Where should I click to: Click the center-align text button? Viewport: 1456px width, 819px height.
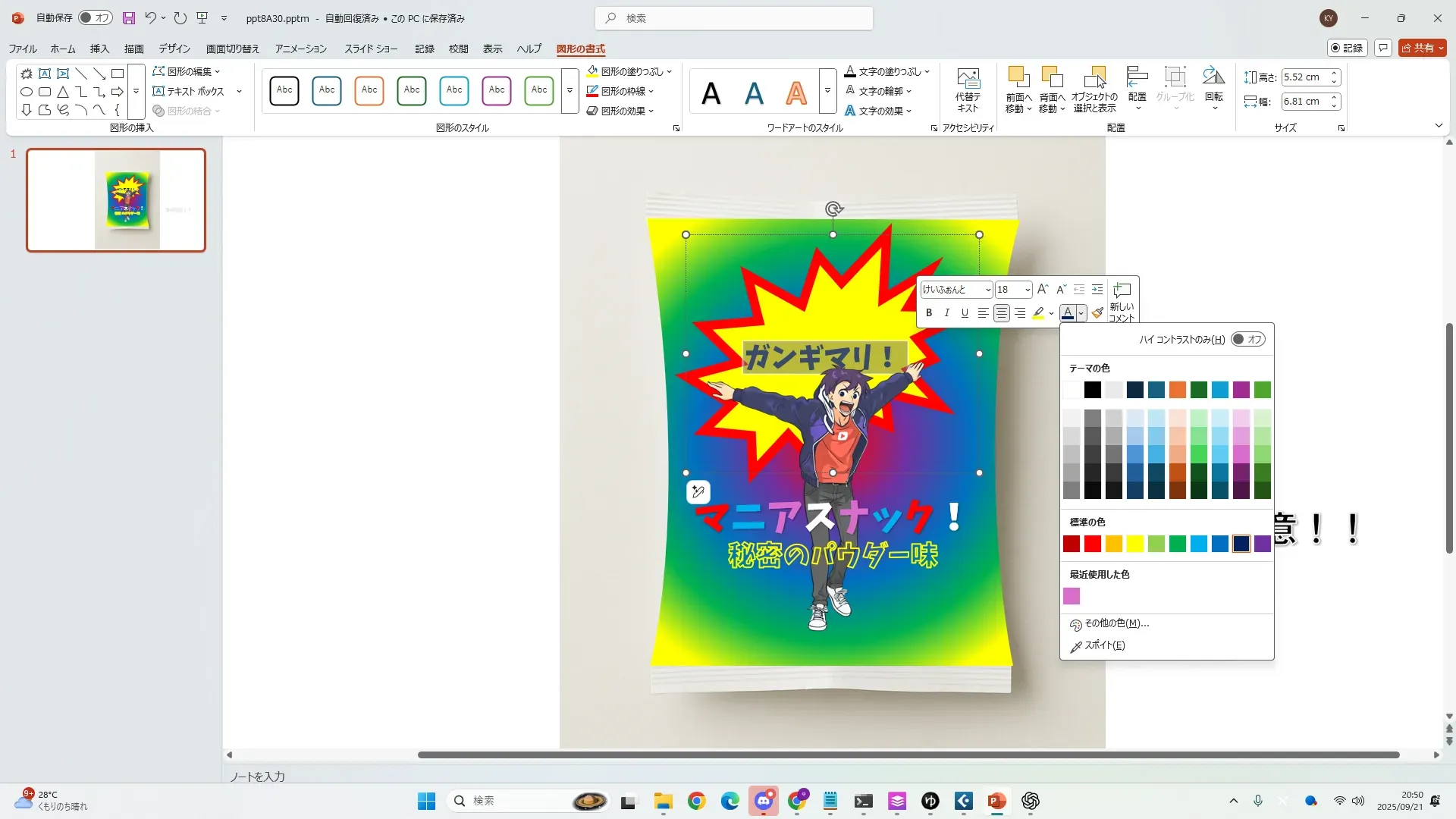(1001, 313)
